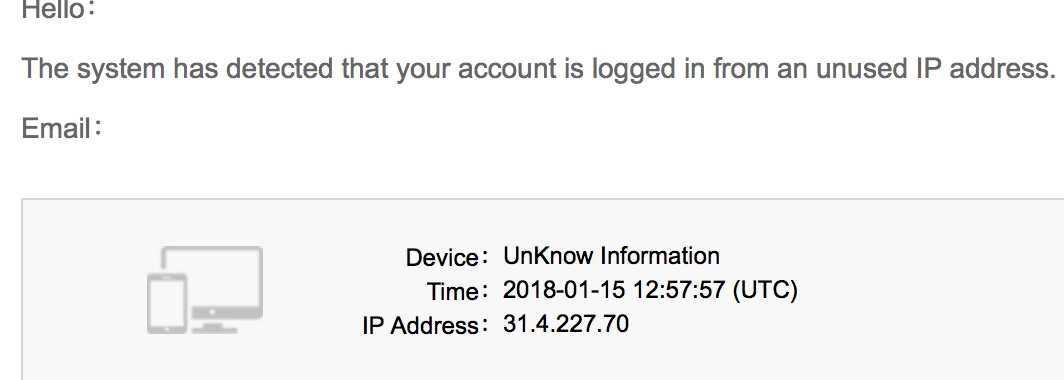Click the words 'The system' in message
Screen dimensions: 1064x380
click(x=93, y=69)
